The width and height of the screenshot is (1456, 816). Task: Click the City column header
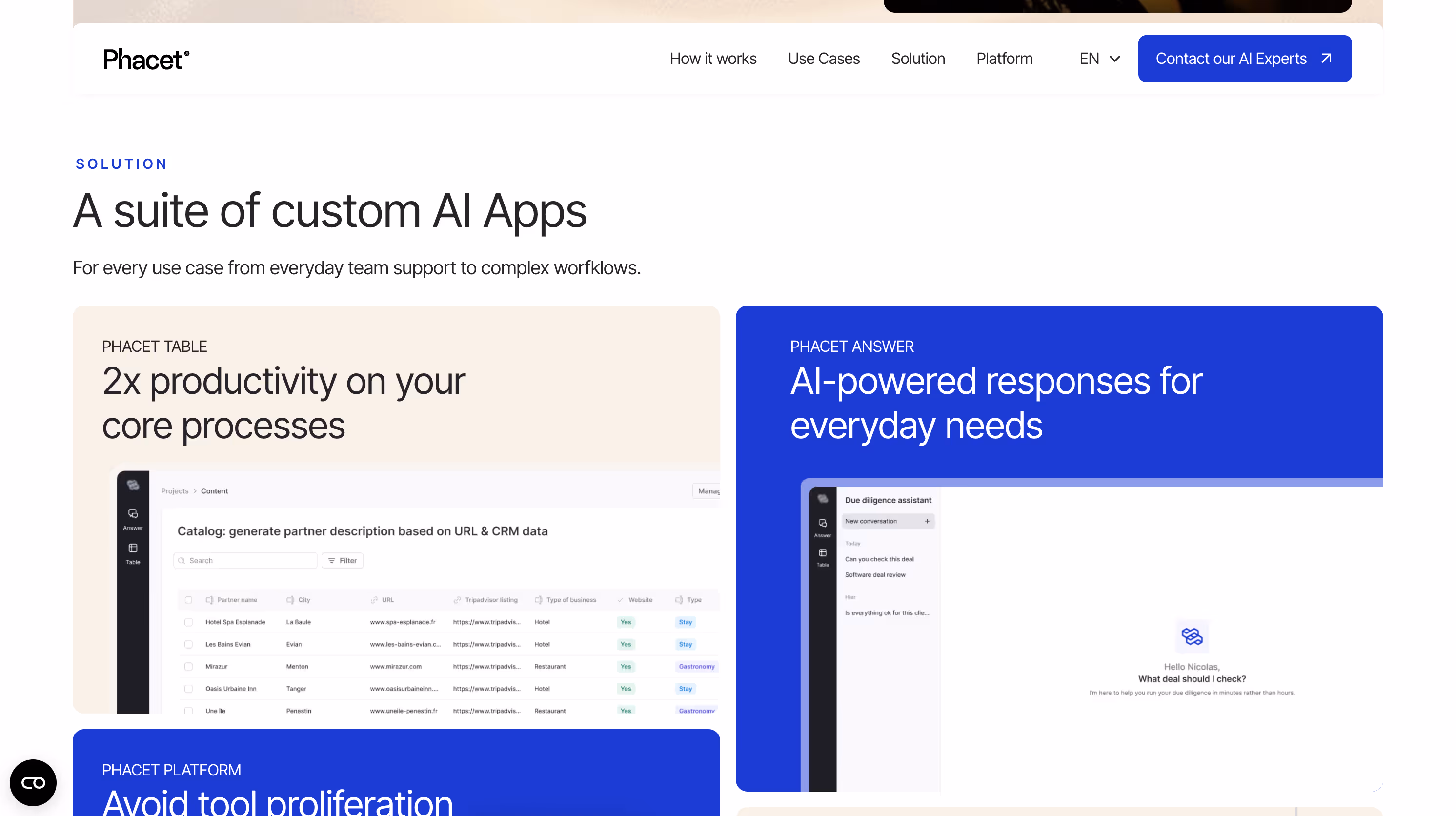tap(299, 599)
